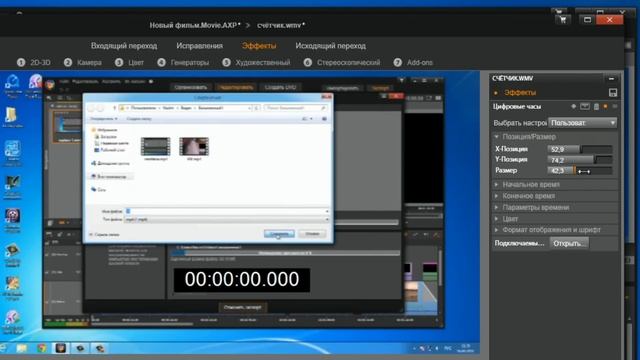Switch to the Входящий переход tab
The height and width of the screenshot is (360, 640).
pos(124,46)
